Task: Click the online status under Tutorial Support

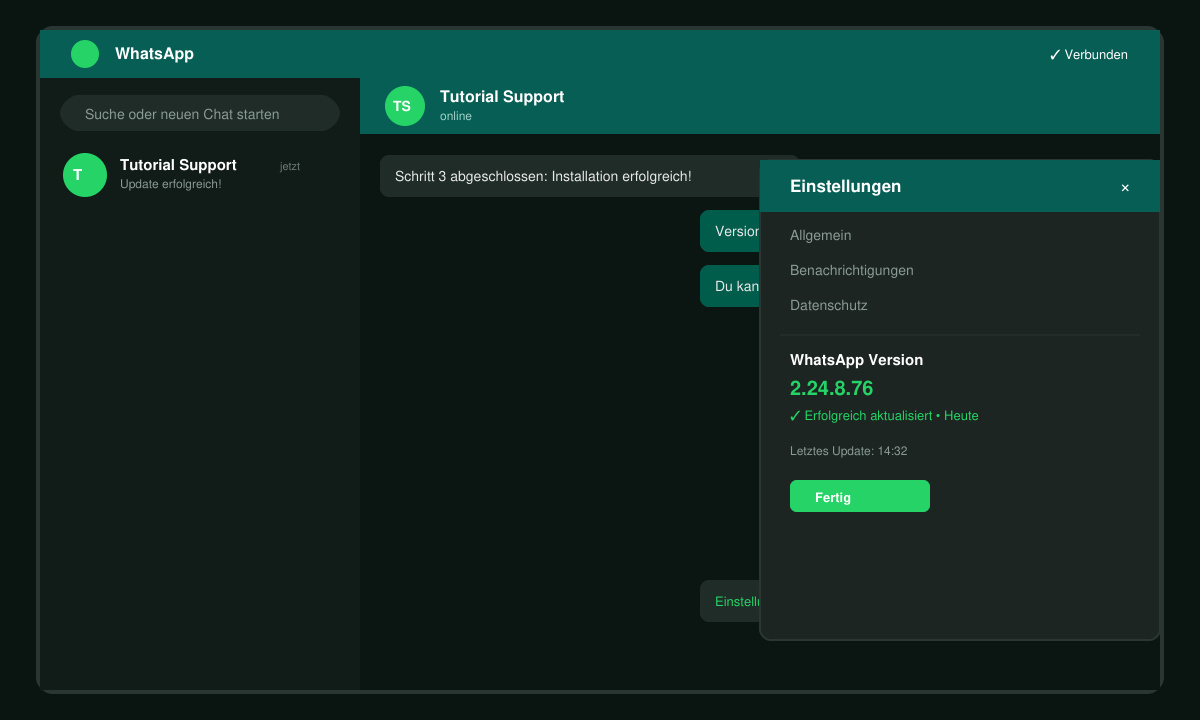Action: [x=456, y=116]
